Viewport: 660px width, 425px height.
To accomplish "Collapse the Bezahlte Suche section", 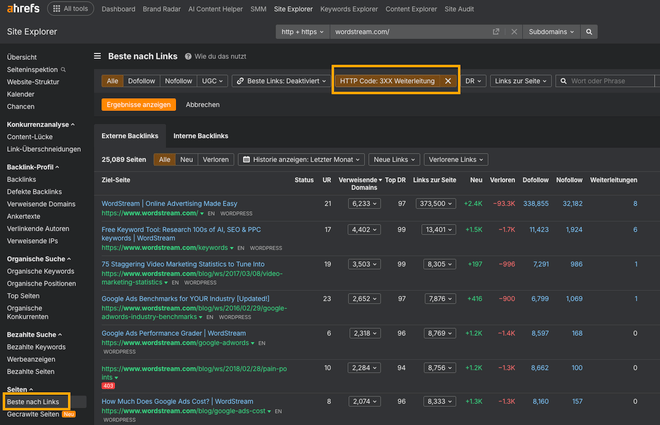I will 34,335.
